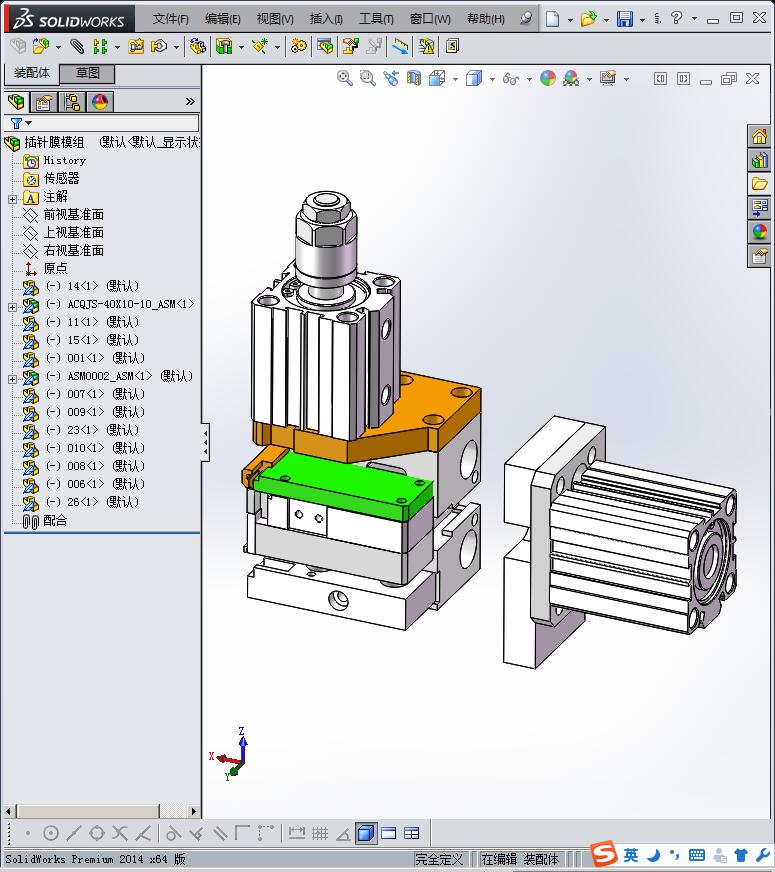Image resolution: width=775 pixels, height=872 pixels.
Task: Open the 工具(T) menu
Action: (376, 19)
